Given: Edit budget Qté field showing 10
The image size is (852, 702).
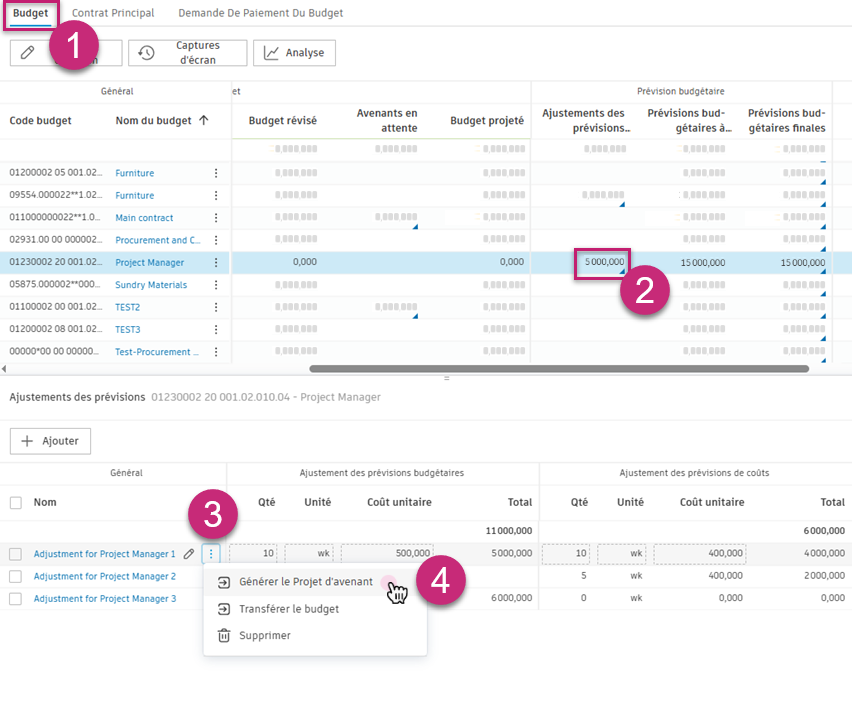Looking at the screenshot, I should point(253,553).
